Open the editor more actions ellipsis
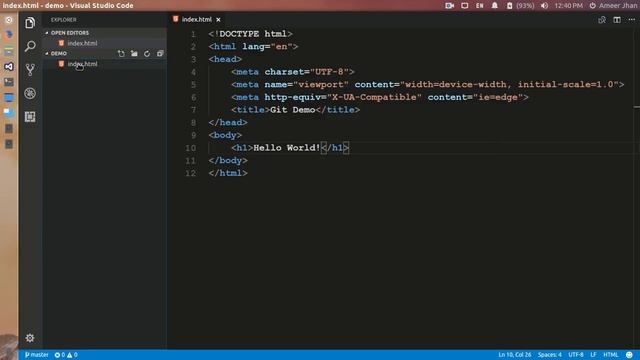Viewport: 640px width, 360px height. pos(631,20)
